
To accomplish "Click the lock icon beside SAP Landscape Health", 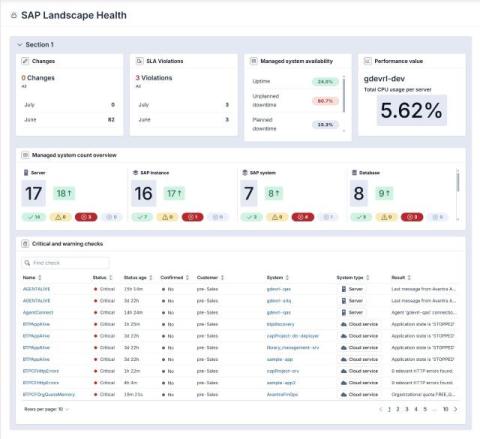I will pyautogui.click(x=14, y=15).
